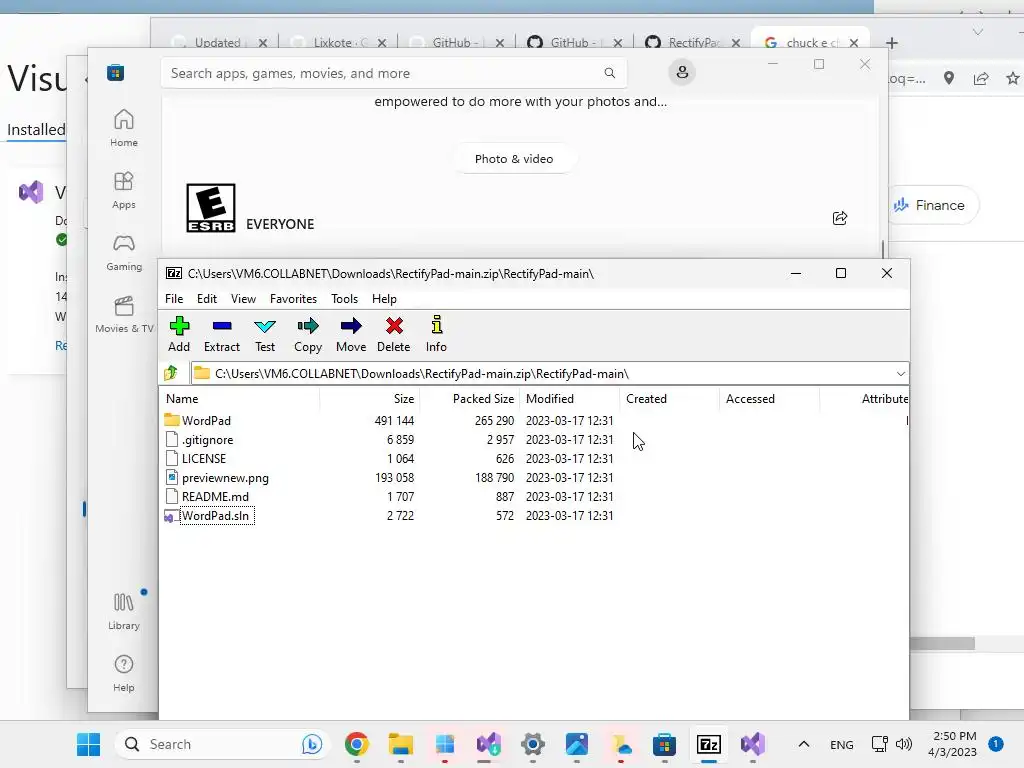The width and height of the screenshot is (1024, 768).
Task: Open the View menu in 7-Zip
Action: pyautogui.click(x=243, y=298)
